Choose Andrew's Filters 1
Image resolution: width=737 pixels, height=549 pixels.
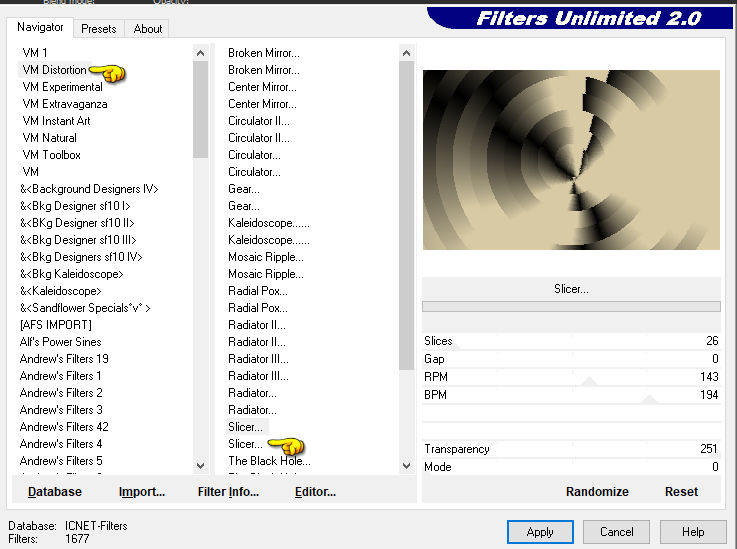60,376
